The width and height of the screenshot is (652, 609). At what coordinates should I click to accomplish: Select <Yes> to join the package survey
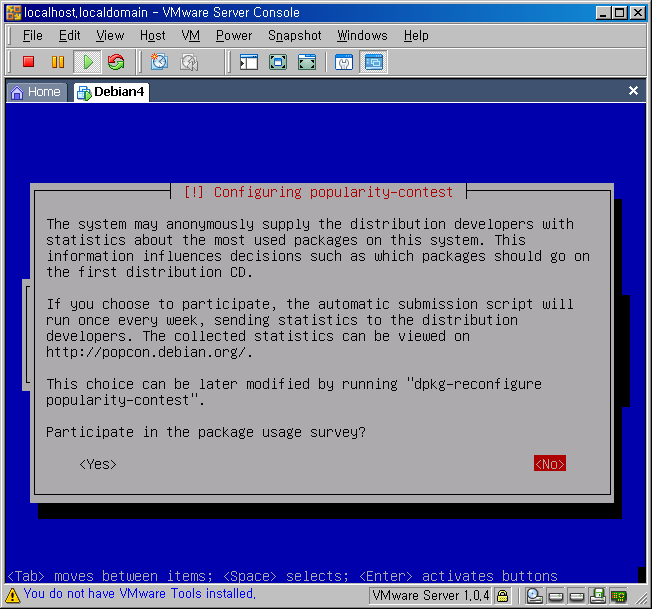point(98,464)
